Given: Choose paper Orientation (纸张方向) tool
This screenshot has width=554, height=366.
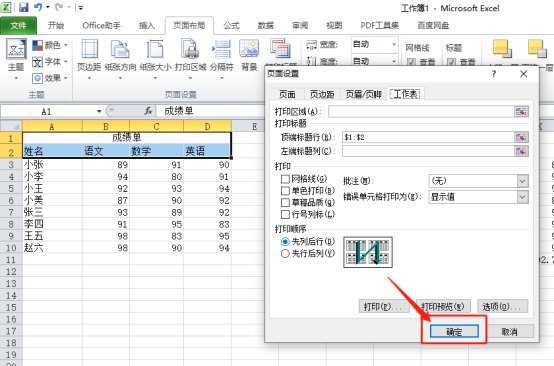Looking at the screenshot, I should [x=120, y=58].
